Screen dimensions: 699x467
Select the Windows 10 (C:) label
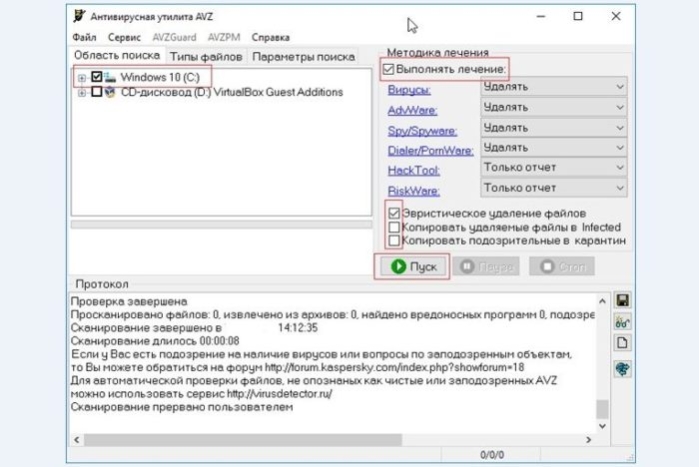160,77
